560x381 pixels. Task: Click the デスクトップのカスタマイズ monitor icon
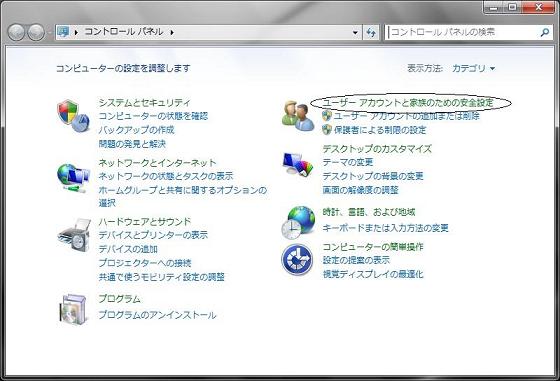298,164
